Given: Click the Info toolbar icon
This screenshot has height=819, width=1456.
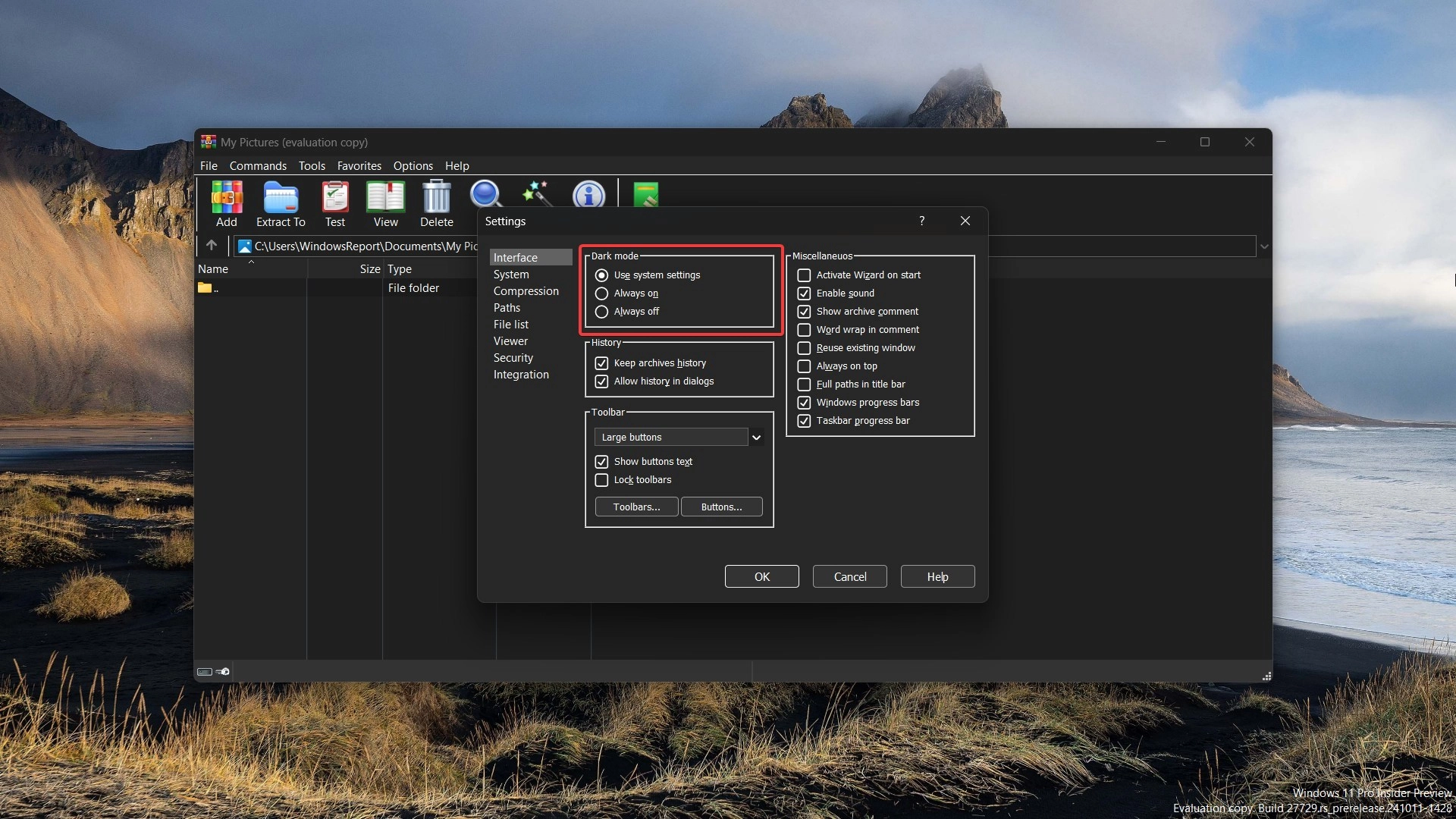Looking at the screenshot, I should tap(588, 195).
